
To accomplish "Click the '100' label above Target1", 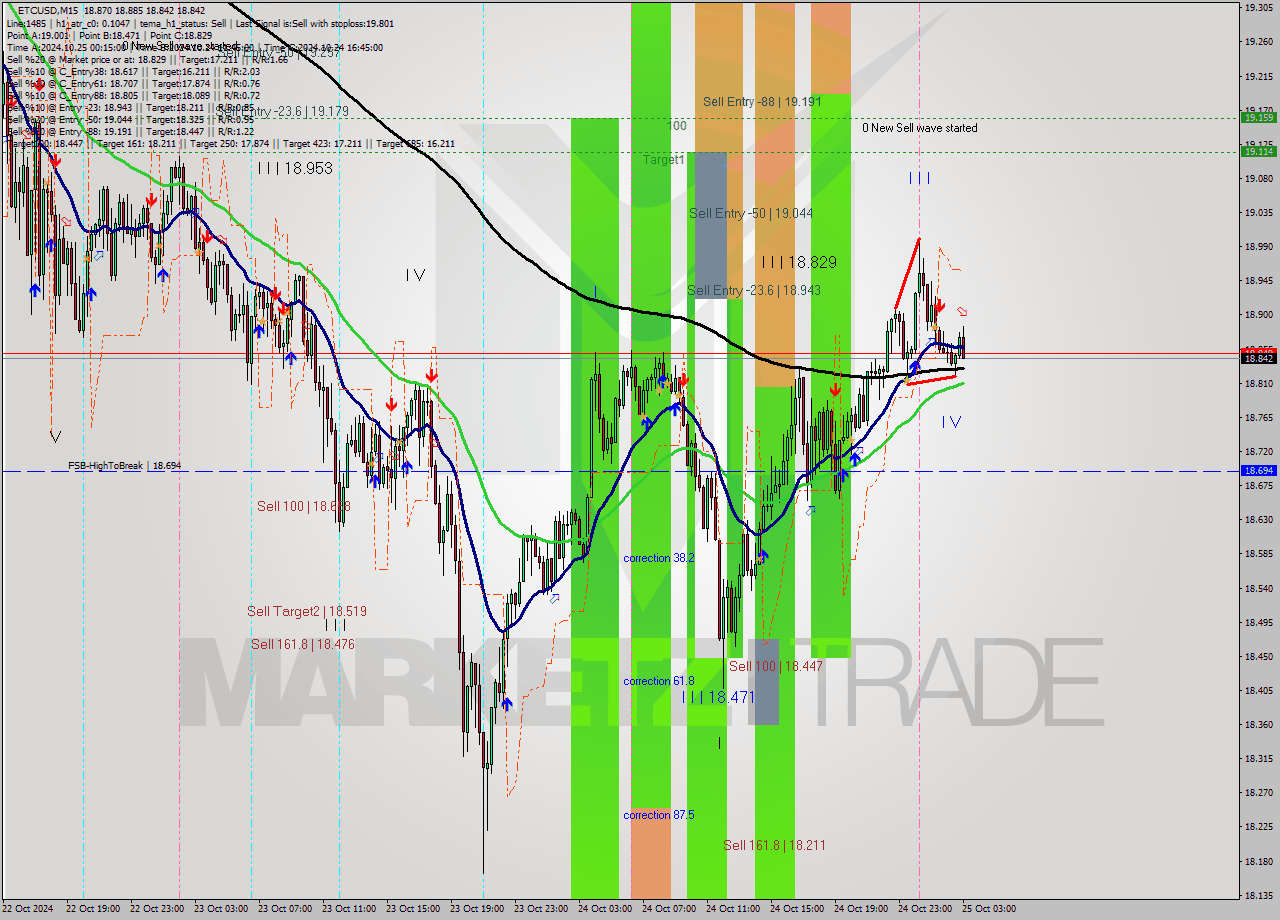I will click(x=677, y=126).
